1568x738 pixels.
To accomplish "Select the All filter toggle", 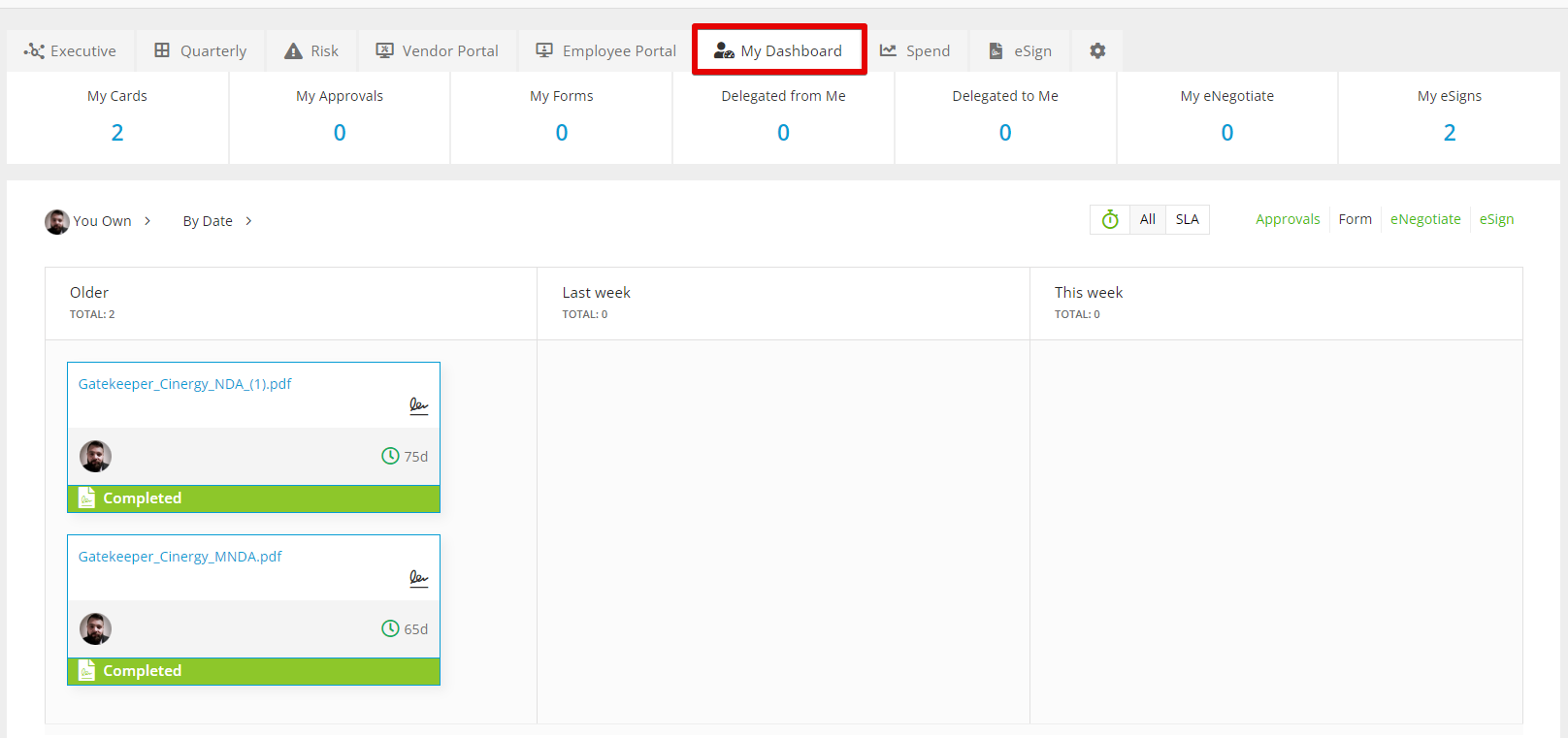I will (x=1147, y=219).
